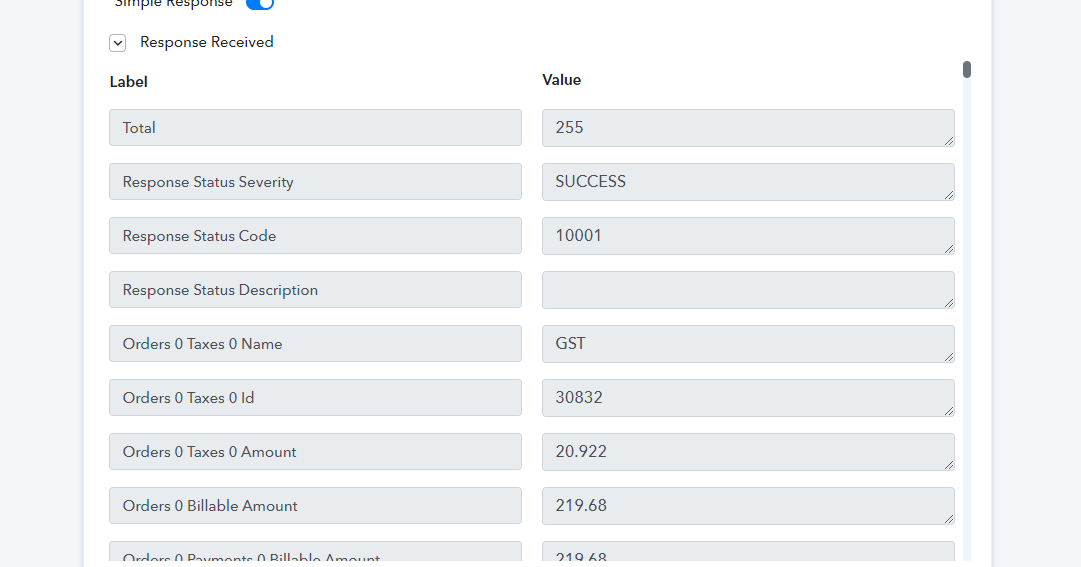Click the response list scrollbar thumb
Viewport: 1081px width, 567px height.
[967, 70]
